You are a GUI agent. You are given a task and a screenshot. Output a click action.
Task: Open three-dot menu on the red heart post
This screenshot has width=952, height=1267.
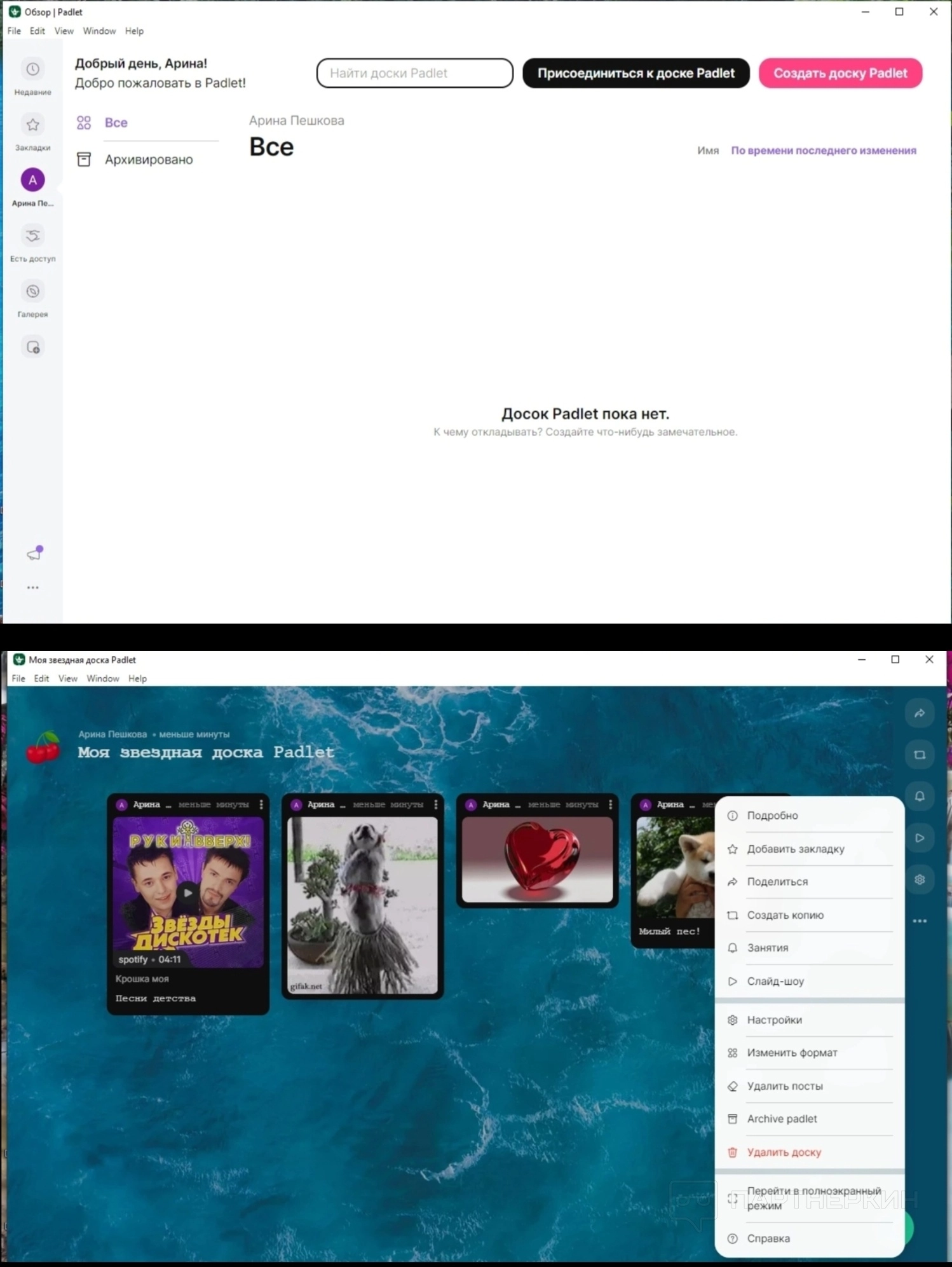pyautogui.click(x=610, y=804)
